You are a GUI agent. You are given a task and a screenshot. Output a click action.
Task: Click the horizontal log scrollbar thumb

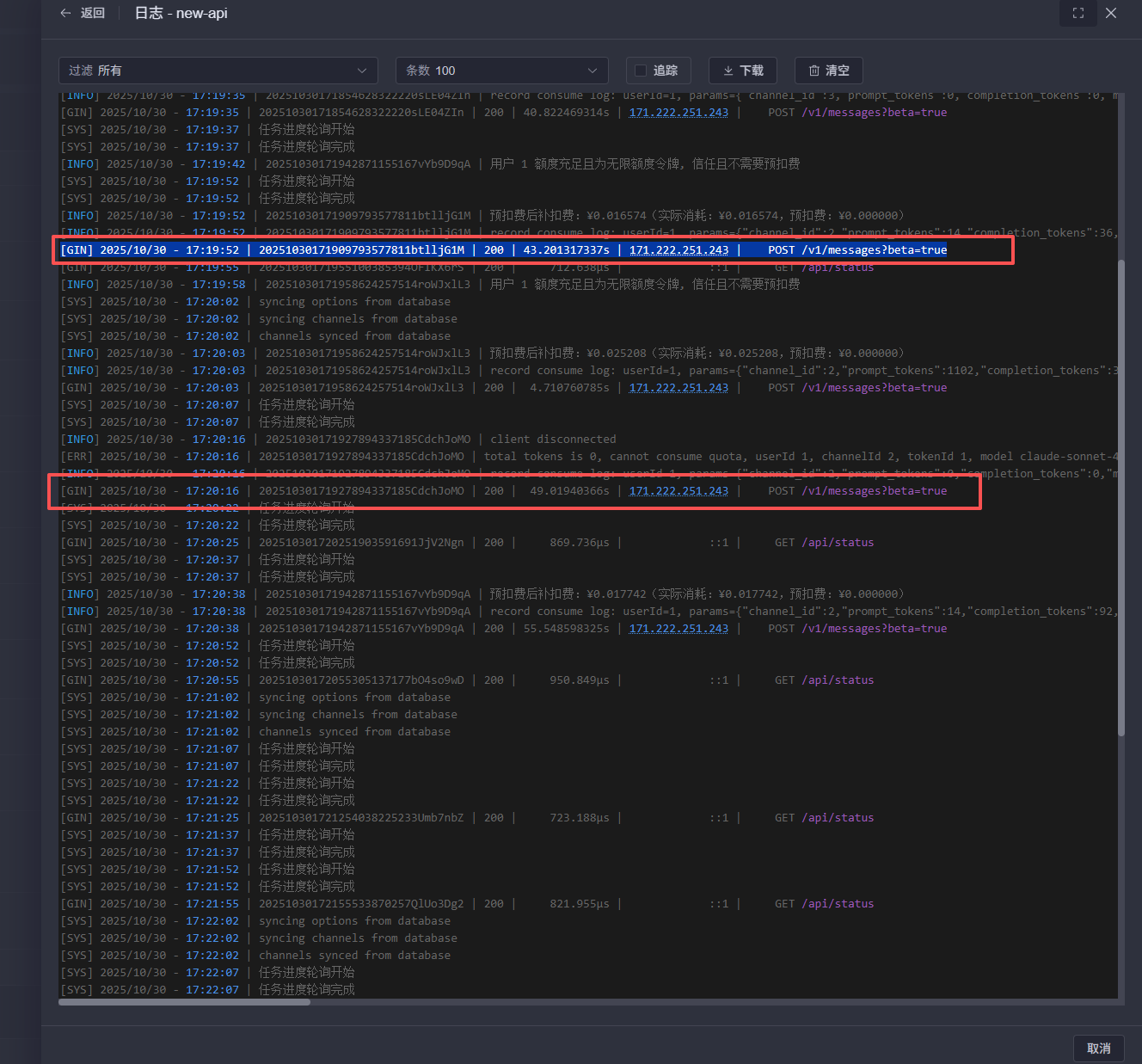pyautogui.click(x=184, y=1002)
